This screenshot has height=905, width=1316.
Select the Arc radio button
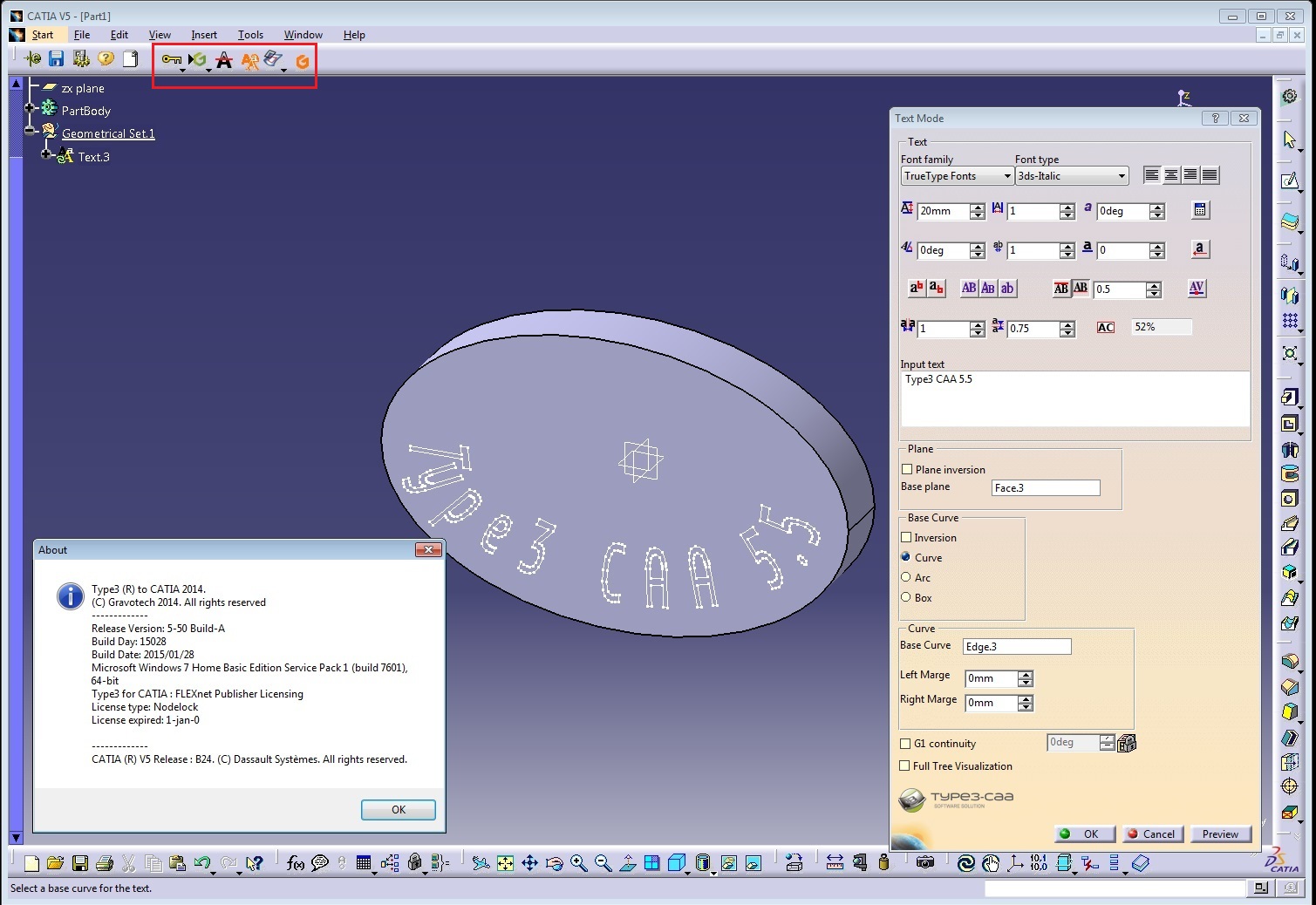click(x=906, y=576)
